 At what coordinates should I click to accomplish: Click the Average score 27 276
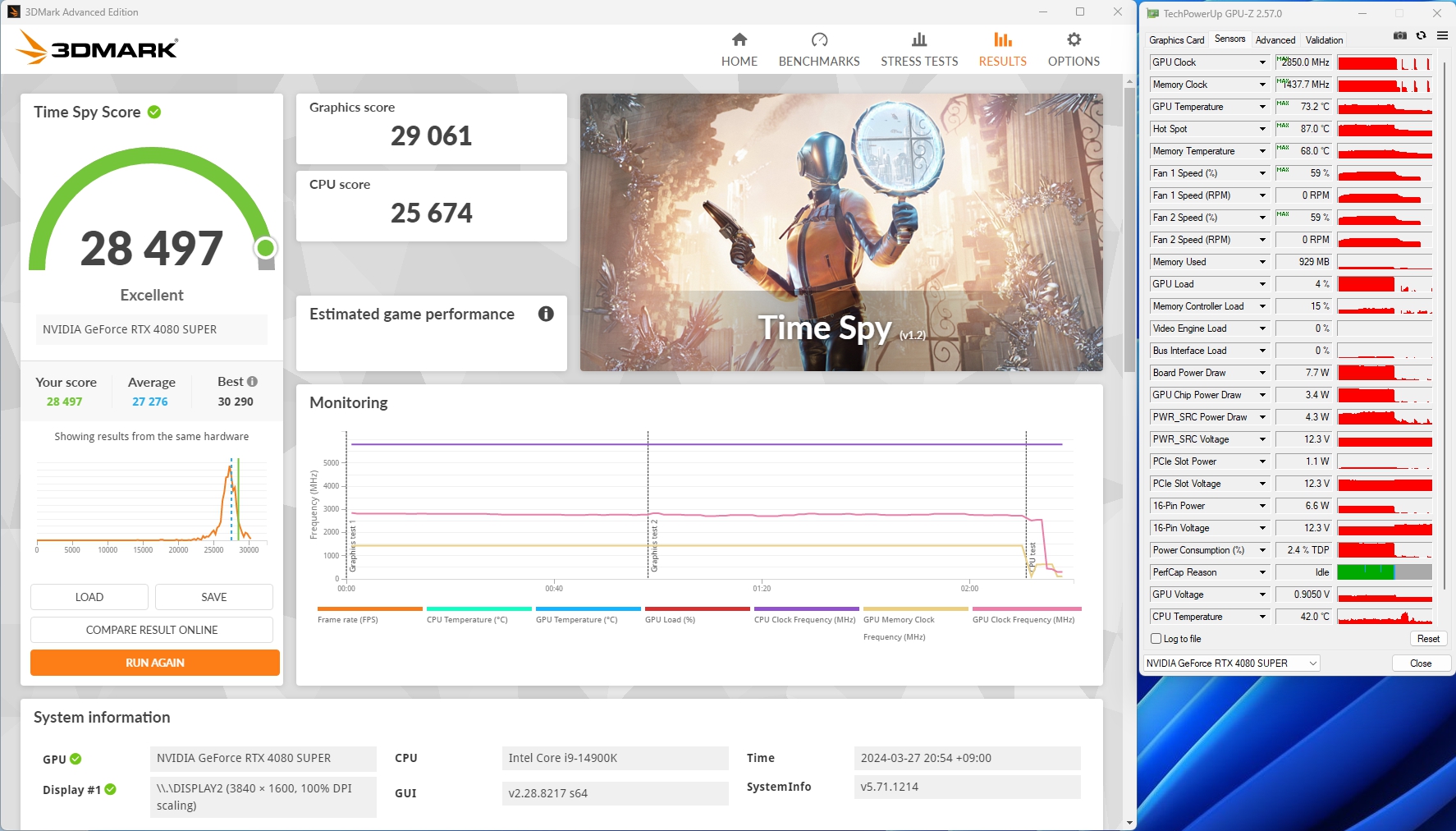click(x=150, y=402)
